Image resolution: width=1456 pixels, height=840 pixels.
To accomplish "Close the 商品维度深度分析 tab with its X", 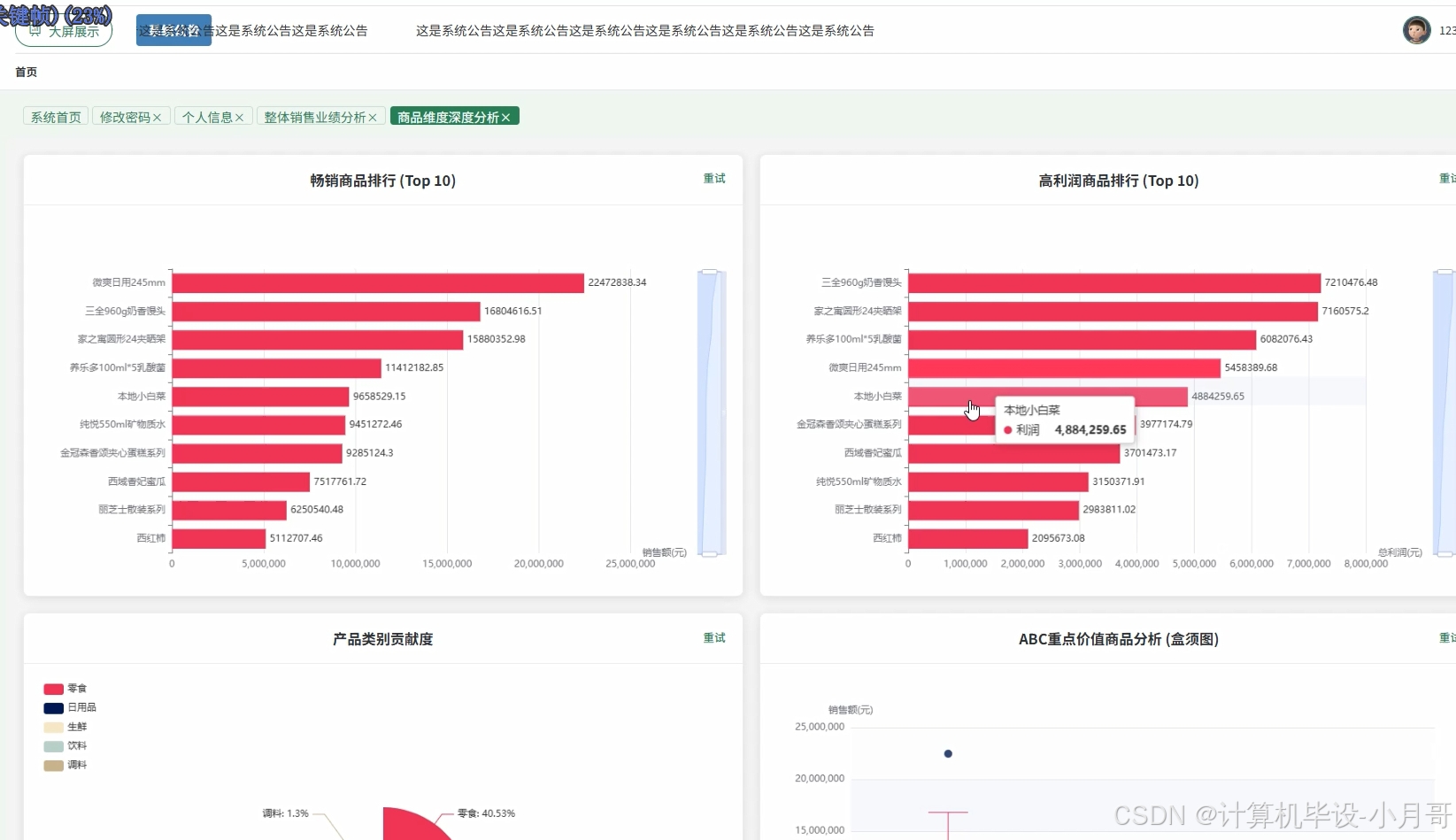I will (x=505, y=118).
